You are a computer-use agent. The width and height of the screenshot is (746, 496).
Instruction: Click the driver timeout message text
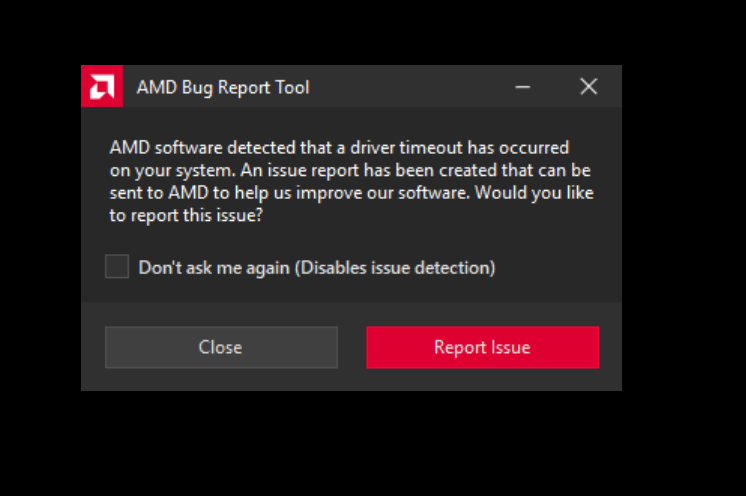pos(352,181)
